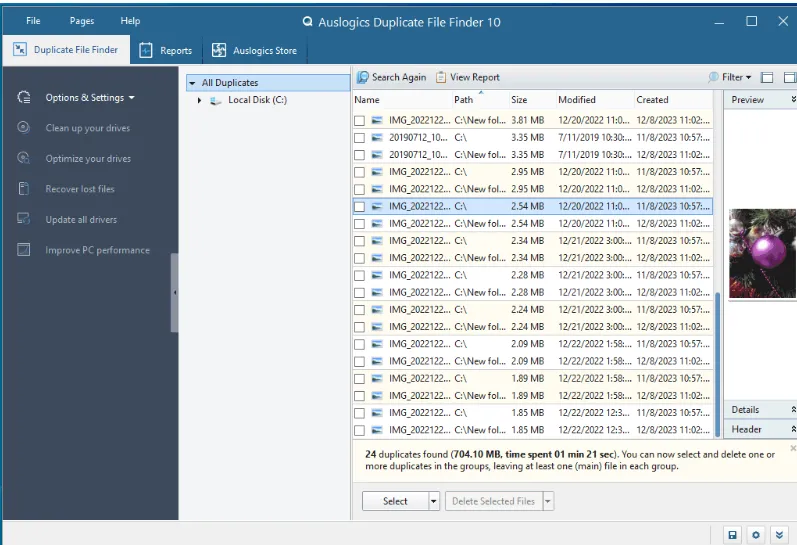The height and width of the screenshot is (545, 797).
Task: Check the box for 3.81 MB New folder file
Action: [x=359, y=120]
